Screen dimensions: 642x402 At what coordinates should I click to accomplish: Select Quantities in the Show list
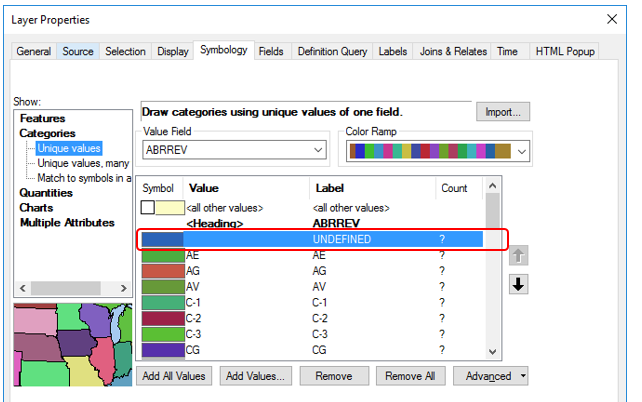[x=46, y=193]
